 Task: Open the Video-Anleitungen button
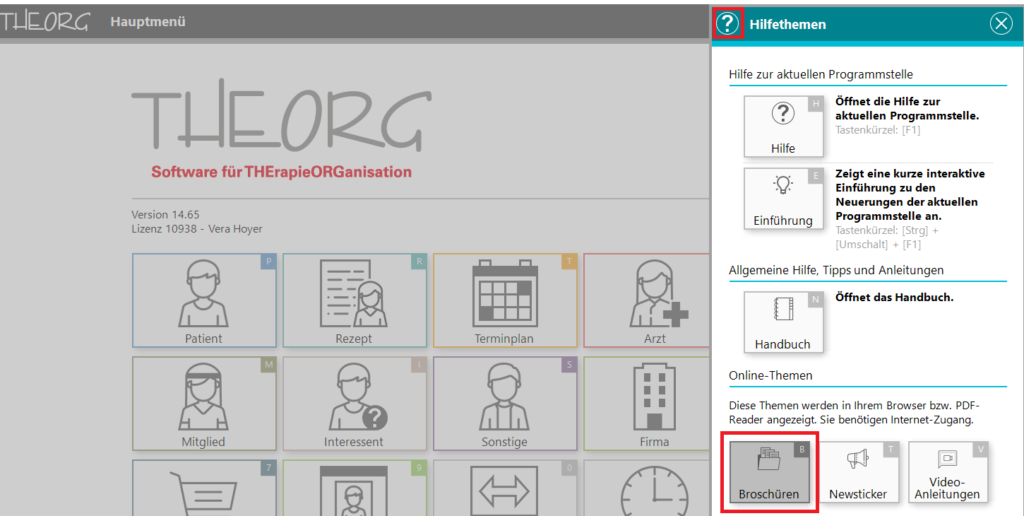pyautogui.click(x=948, y=471)
